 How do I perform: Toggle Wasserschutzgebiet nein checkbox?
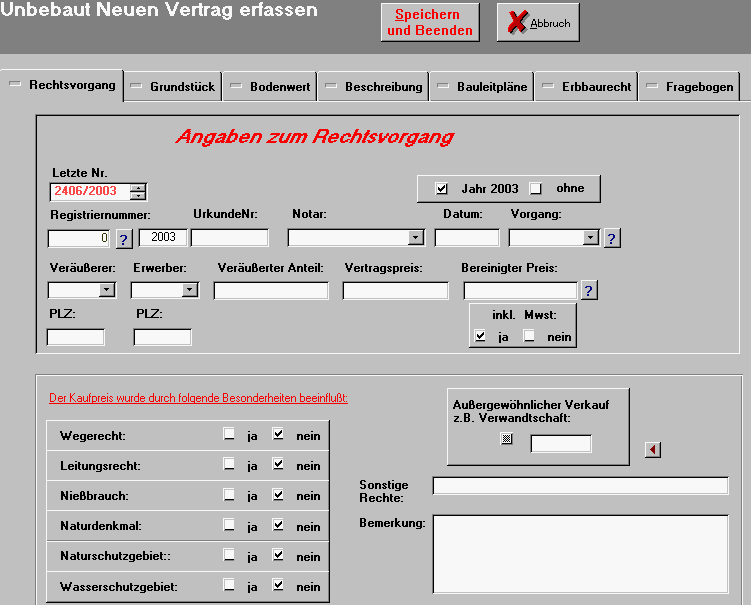coord(278,585)
